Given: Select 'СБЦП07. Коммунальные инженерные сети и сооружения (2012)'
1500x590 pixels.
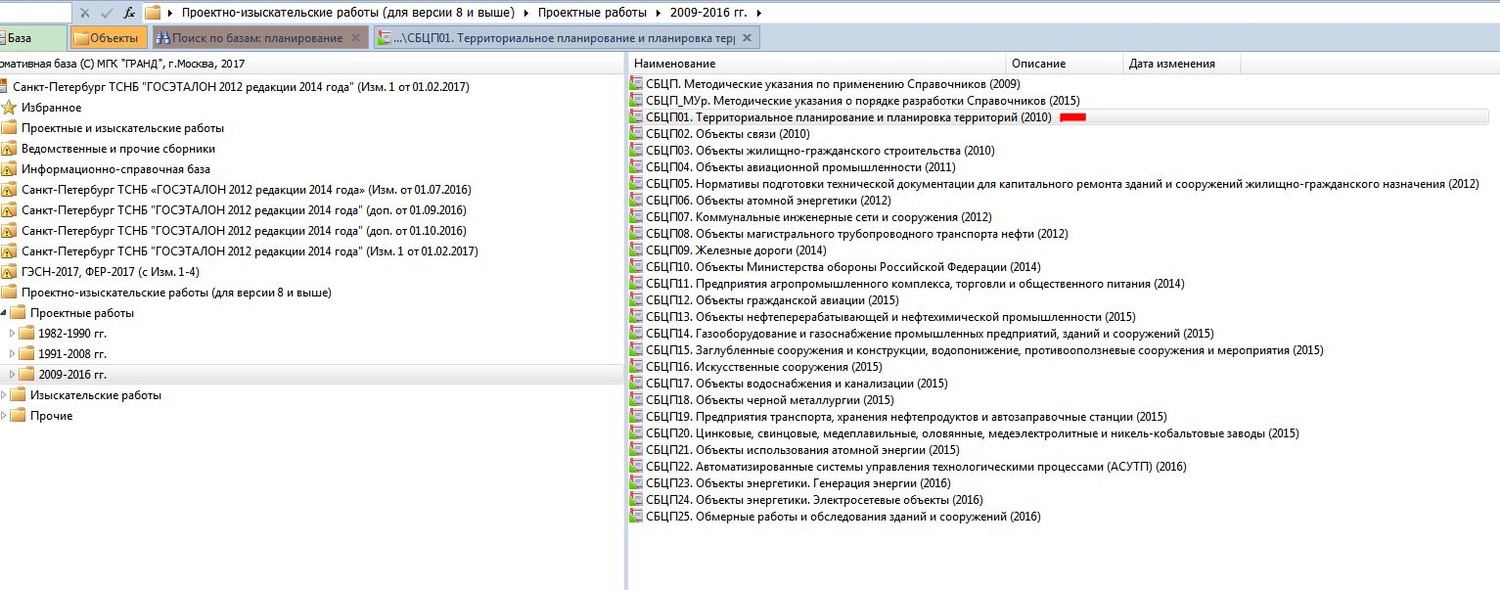Looking at the screenshot, I should [819, 217].
